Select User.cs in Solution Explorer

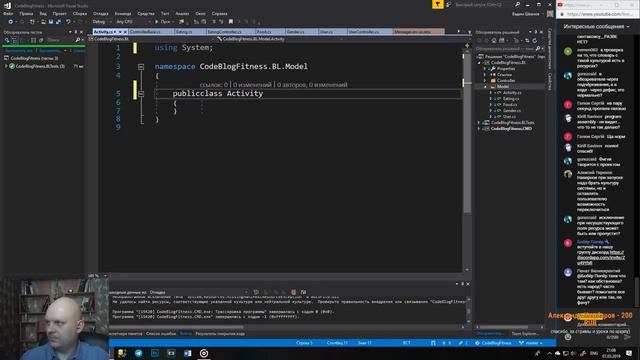(509, 116)
